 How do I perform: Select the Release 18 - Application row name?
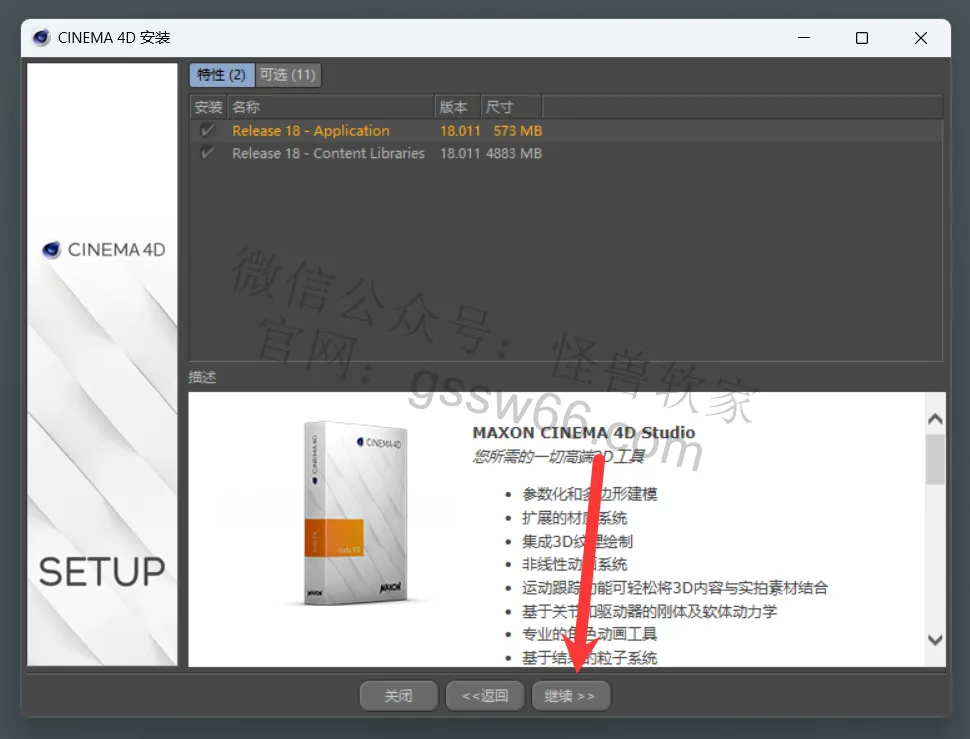(x=311, y=131)
